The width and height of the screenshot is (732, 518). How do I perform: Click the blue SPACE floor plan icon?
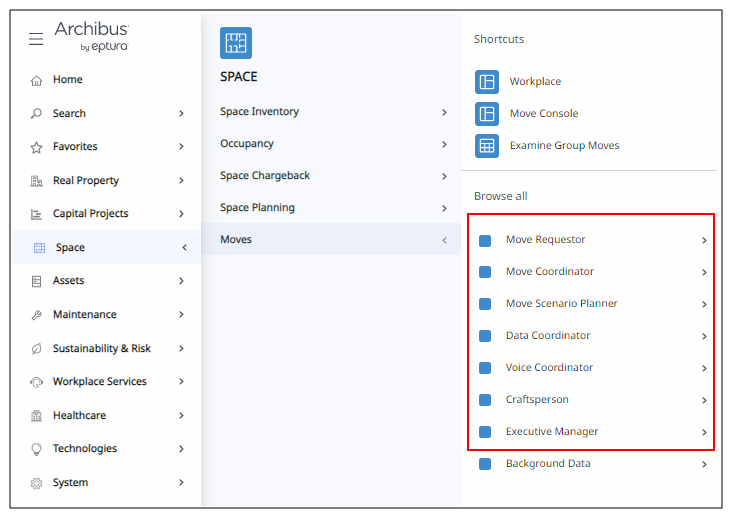pyautogui.click(x=236, y=43)
